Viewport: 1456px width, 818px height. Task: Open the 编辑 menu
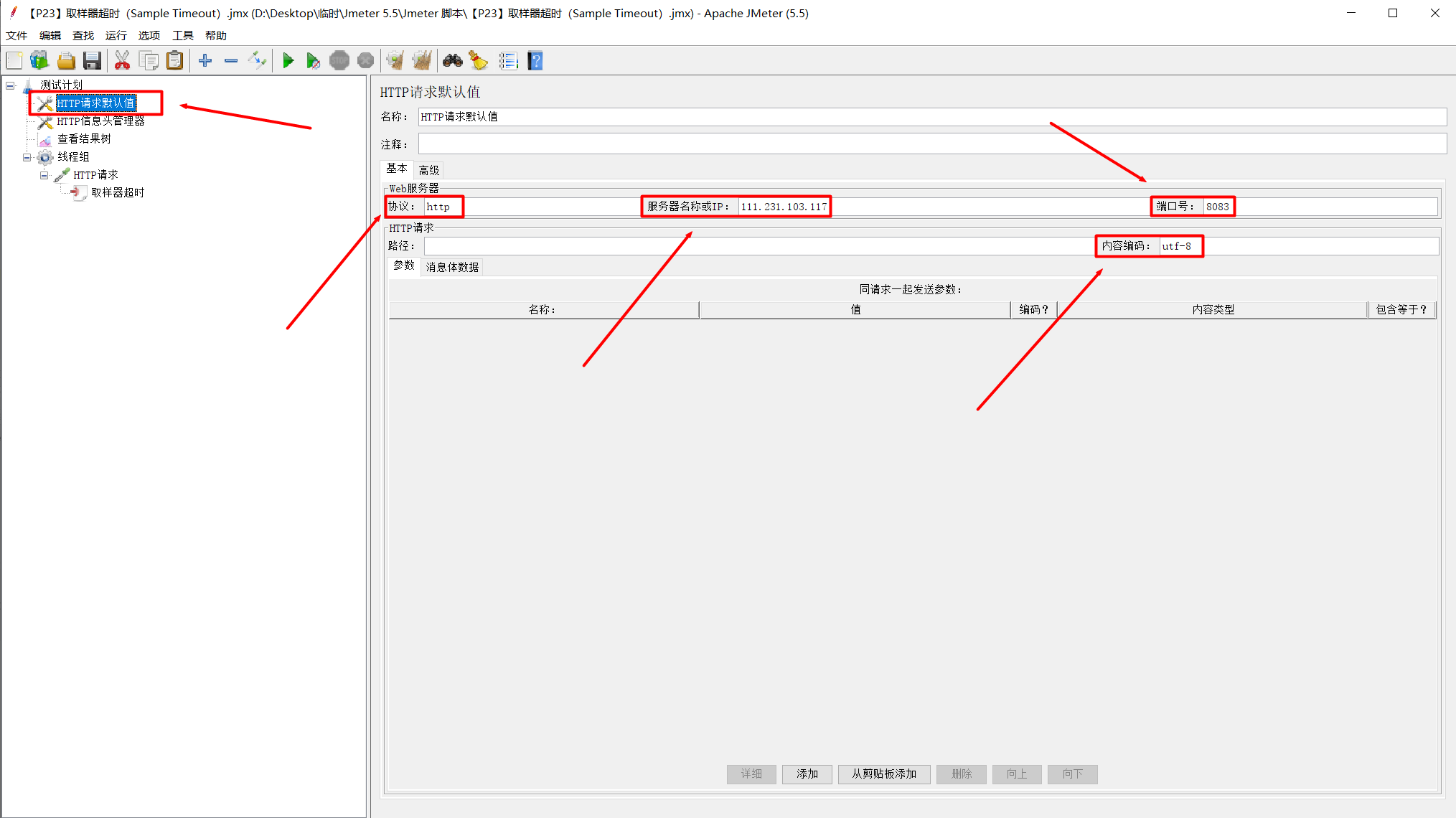(x=50, y=35)
